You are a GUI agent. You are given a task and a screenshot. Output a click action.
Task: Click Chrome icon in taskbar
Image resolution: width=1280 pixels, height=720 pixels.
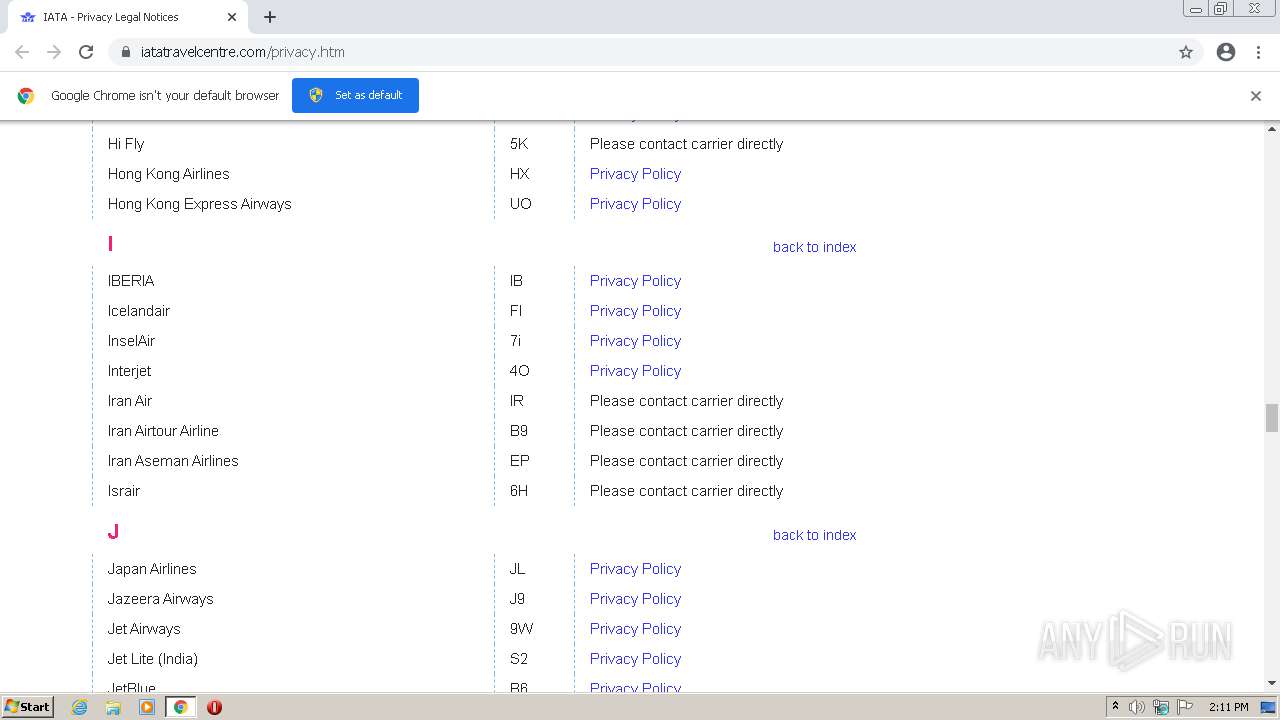[181, 707]
